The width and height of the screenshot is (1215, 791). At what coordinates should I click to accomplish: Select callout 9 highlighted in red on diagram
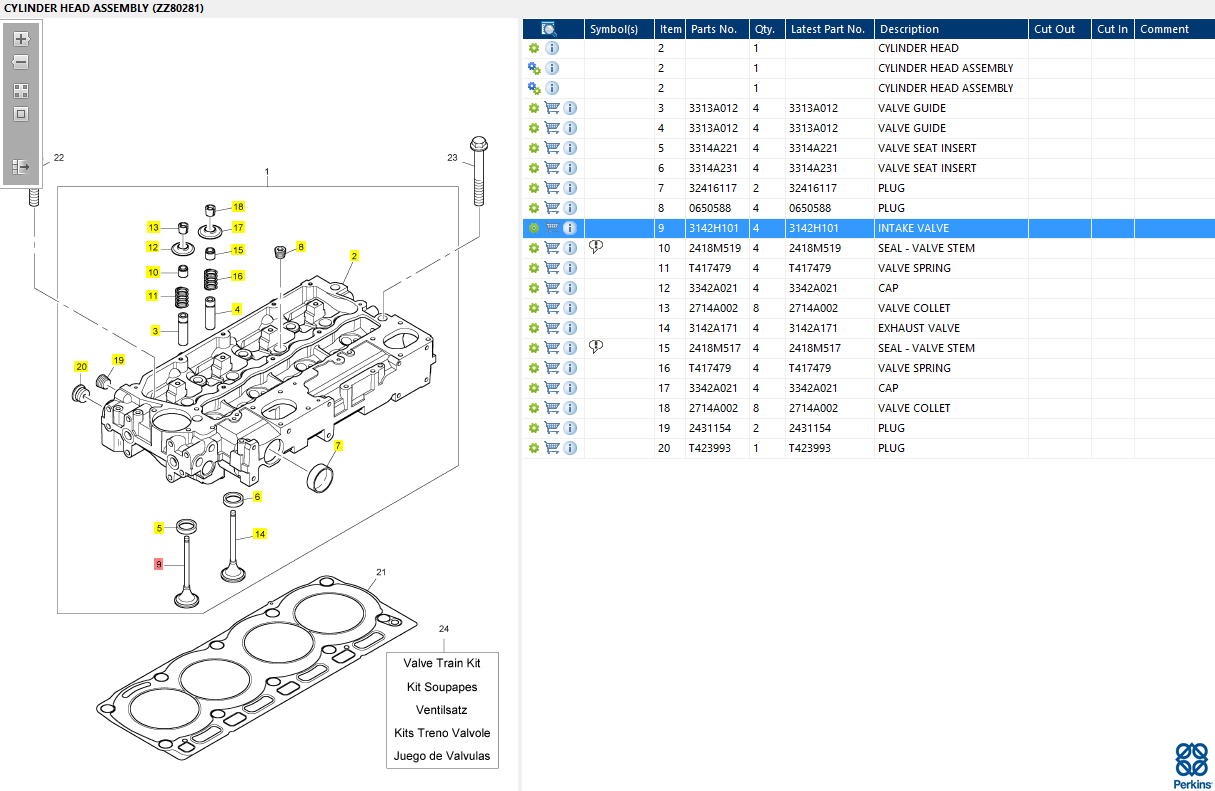pyautogui.click(x=158, y=564)
